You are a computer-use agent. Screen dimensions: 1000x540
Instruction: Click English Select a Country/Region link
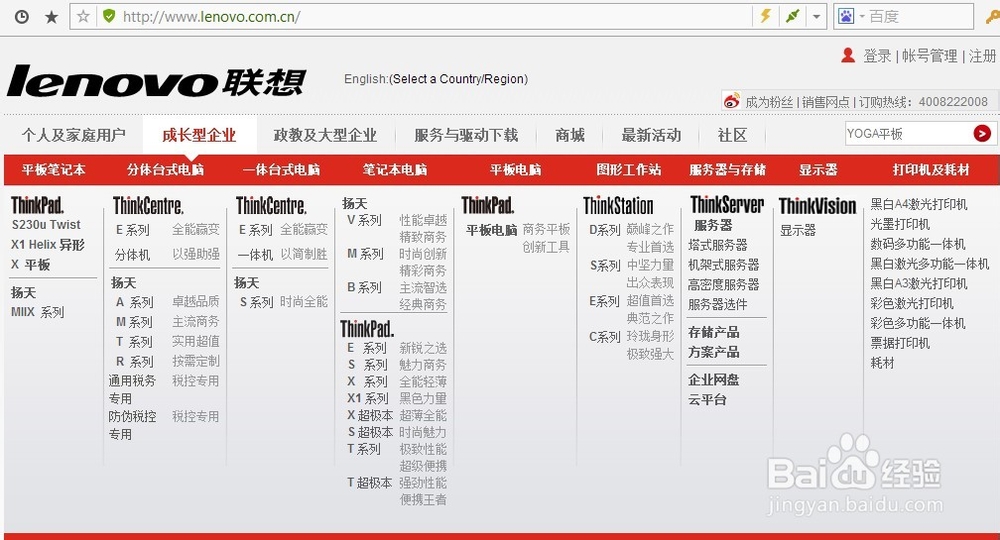[x=436, y=79]
